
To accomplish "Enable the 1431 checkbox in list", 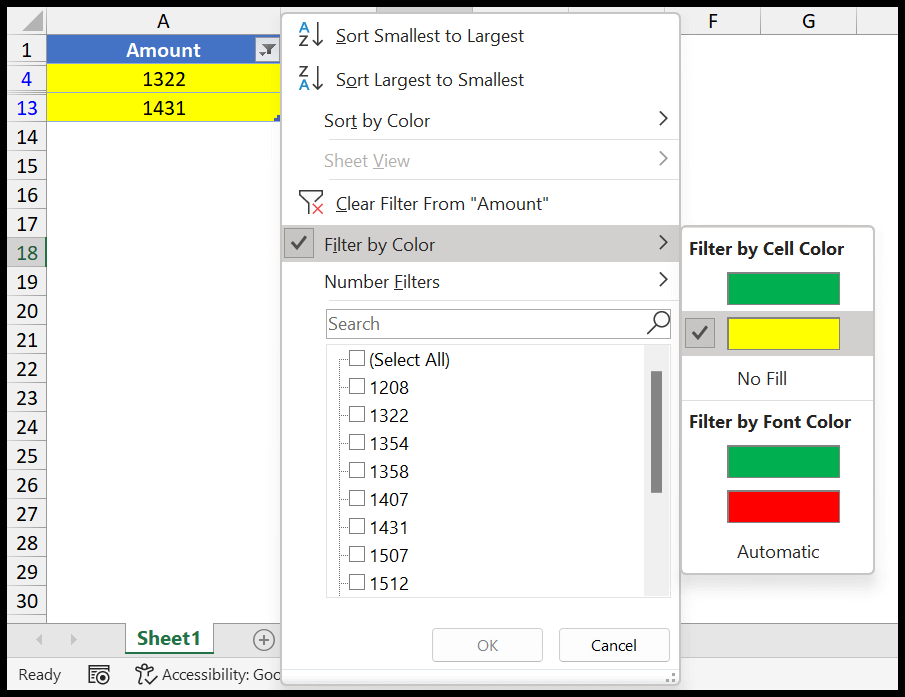I will tap(357, 527).
